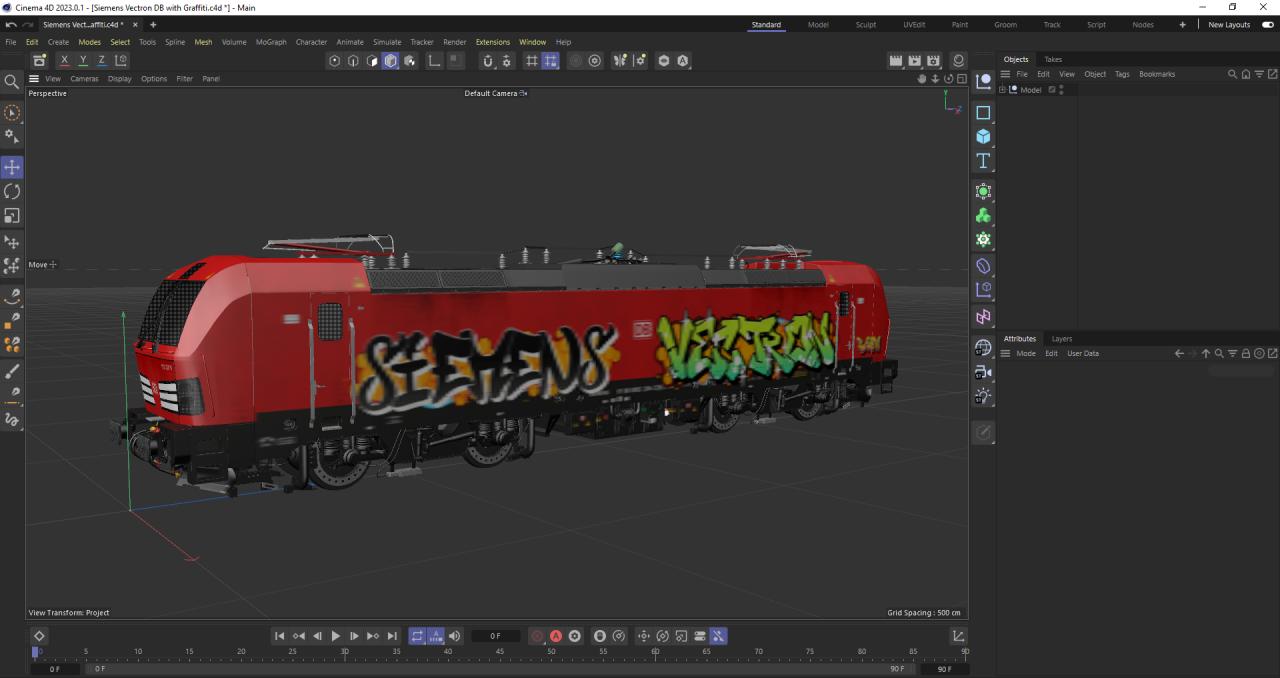Open the New Layouts dropdown

1229,25
